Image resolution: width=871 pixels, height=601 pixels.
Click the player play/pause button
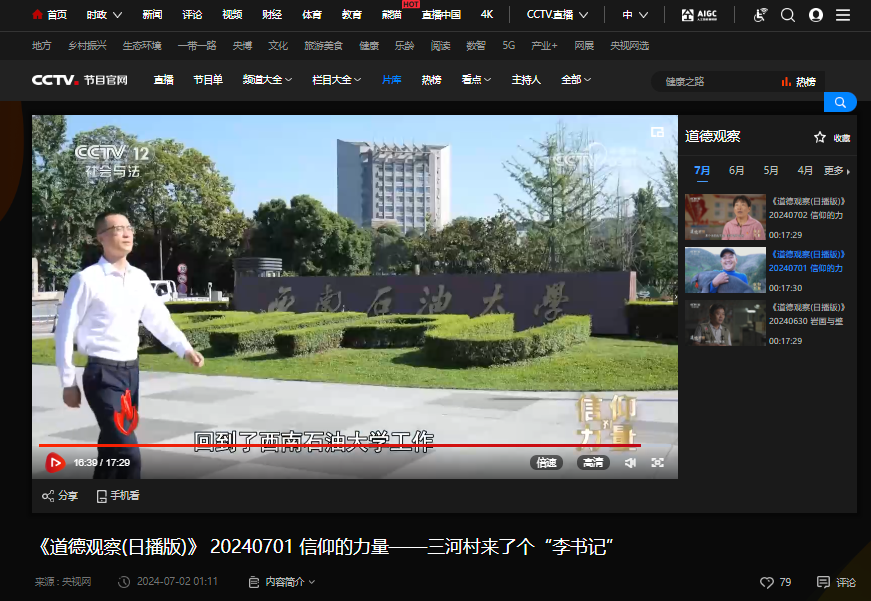[x=54, y=462]
